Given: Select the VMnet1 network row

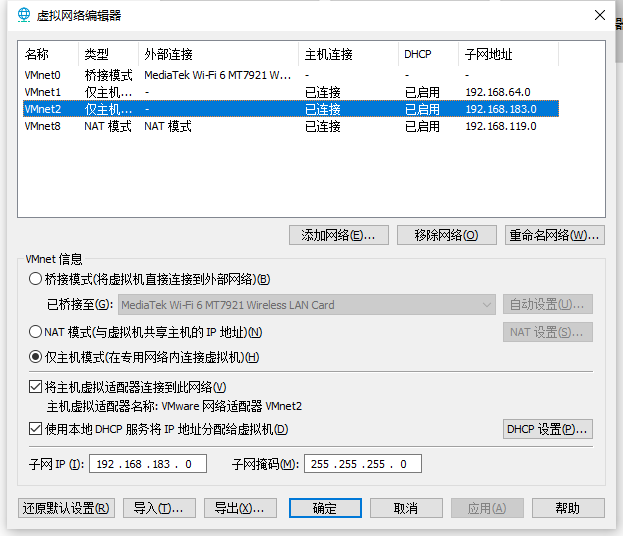Looking at the screenshot, I should (291, 92).
